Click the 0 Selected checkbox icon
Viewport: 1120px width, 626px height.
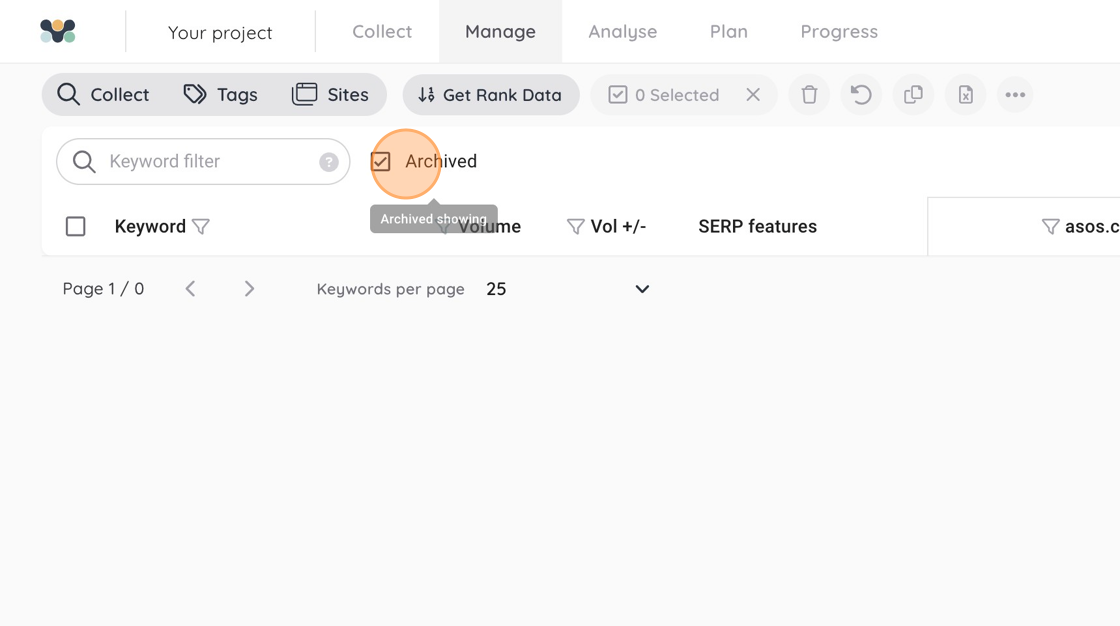[618, 94]
